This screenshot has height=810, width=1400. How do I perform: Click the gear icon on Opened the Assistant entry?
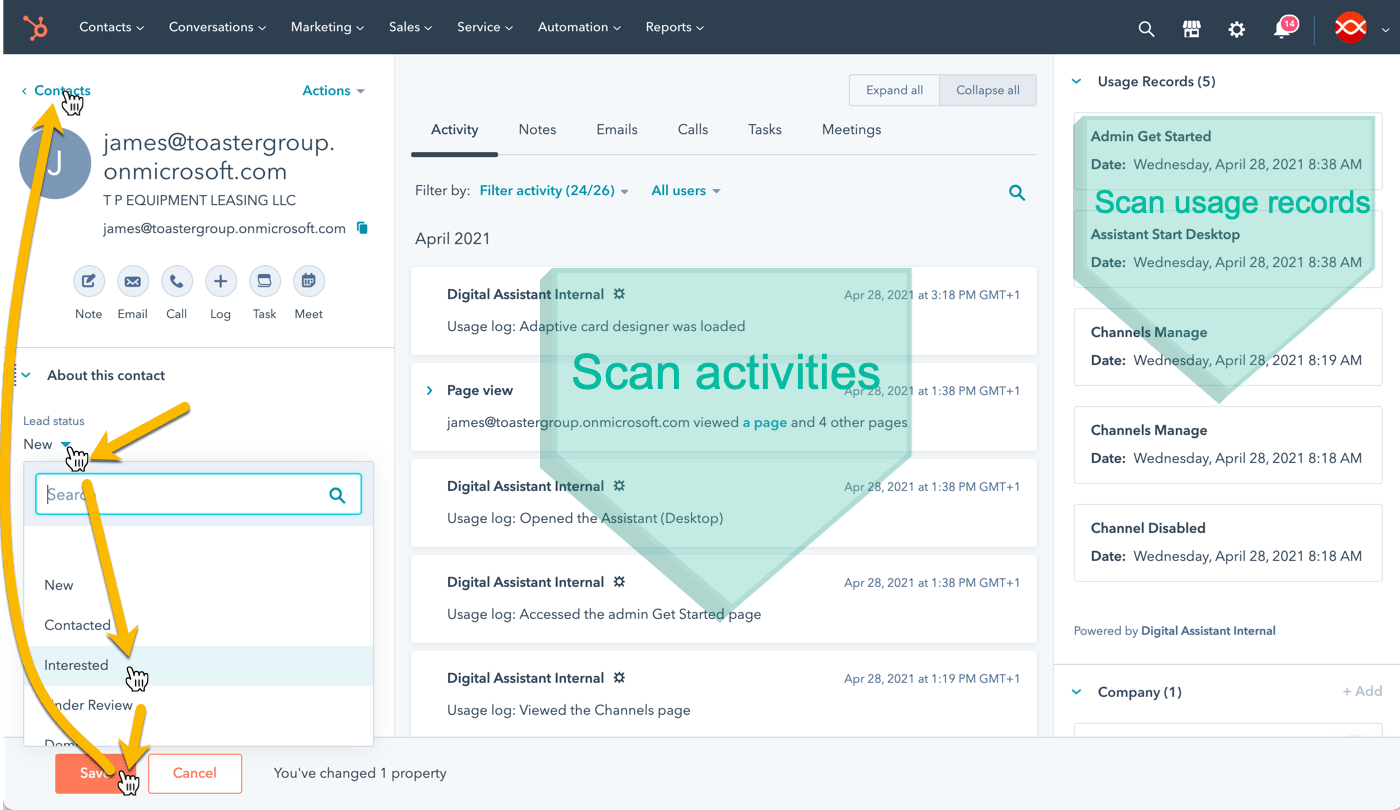tap(619, 486)
